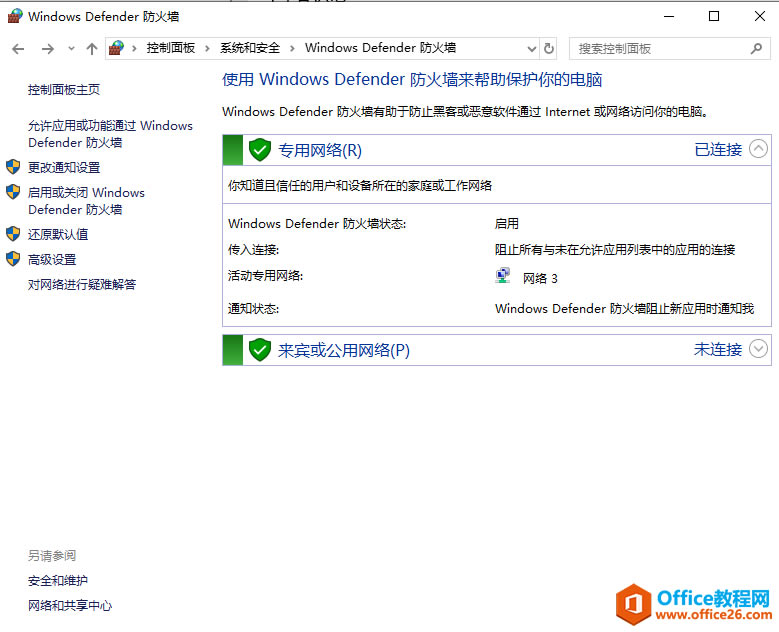Click 未连接 status text

[718, 349]
